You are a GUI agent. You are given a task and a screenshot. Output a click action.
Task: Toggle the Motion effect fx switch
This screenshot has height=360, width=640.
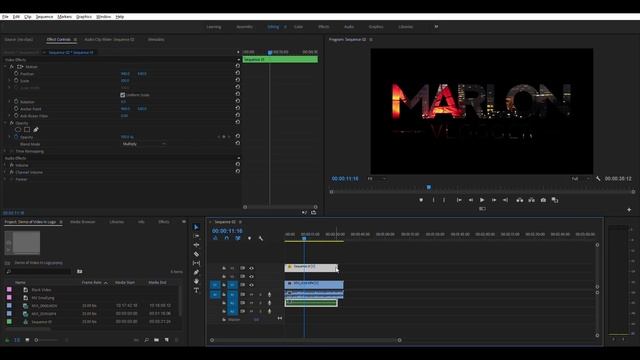click(x=12, y=67)
